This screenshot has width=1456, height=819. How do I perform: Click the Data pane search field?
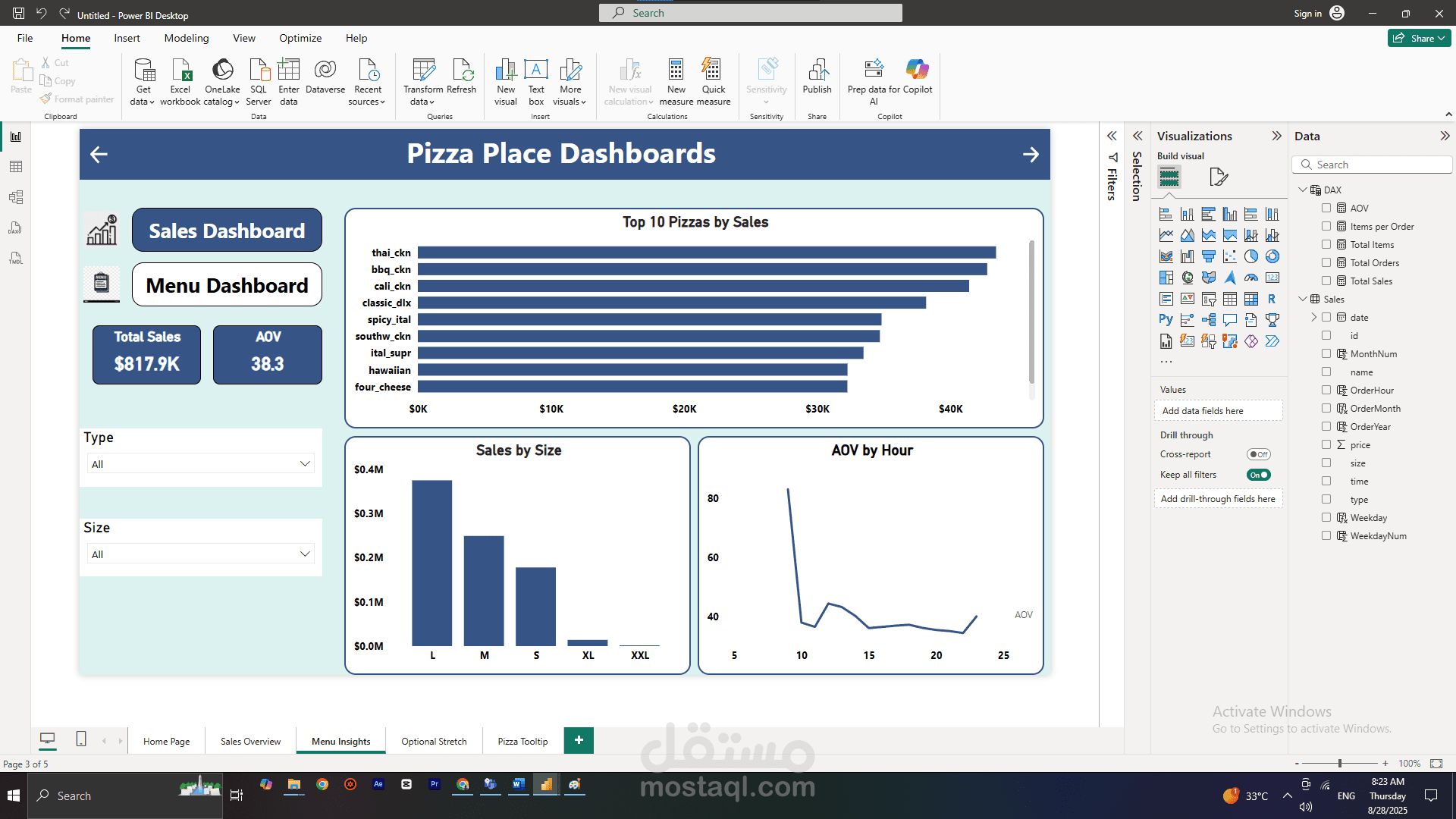click(1373, 164)
